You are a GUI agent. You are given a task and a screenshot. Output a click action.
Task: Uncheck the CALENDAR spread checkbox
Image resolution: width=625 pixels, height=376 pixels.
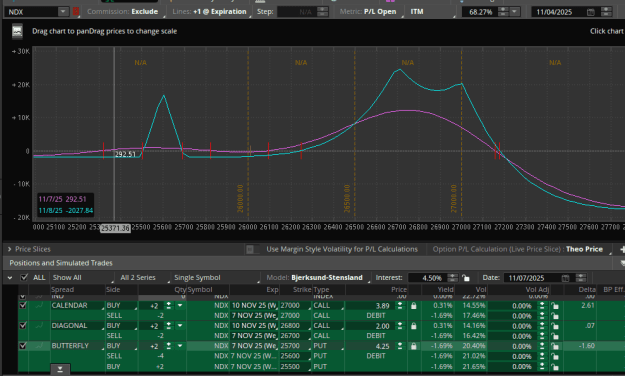(23, 305)
